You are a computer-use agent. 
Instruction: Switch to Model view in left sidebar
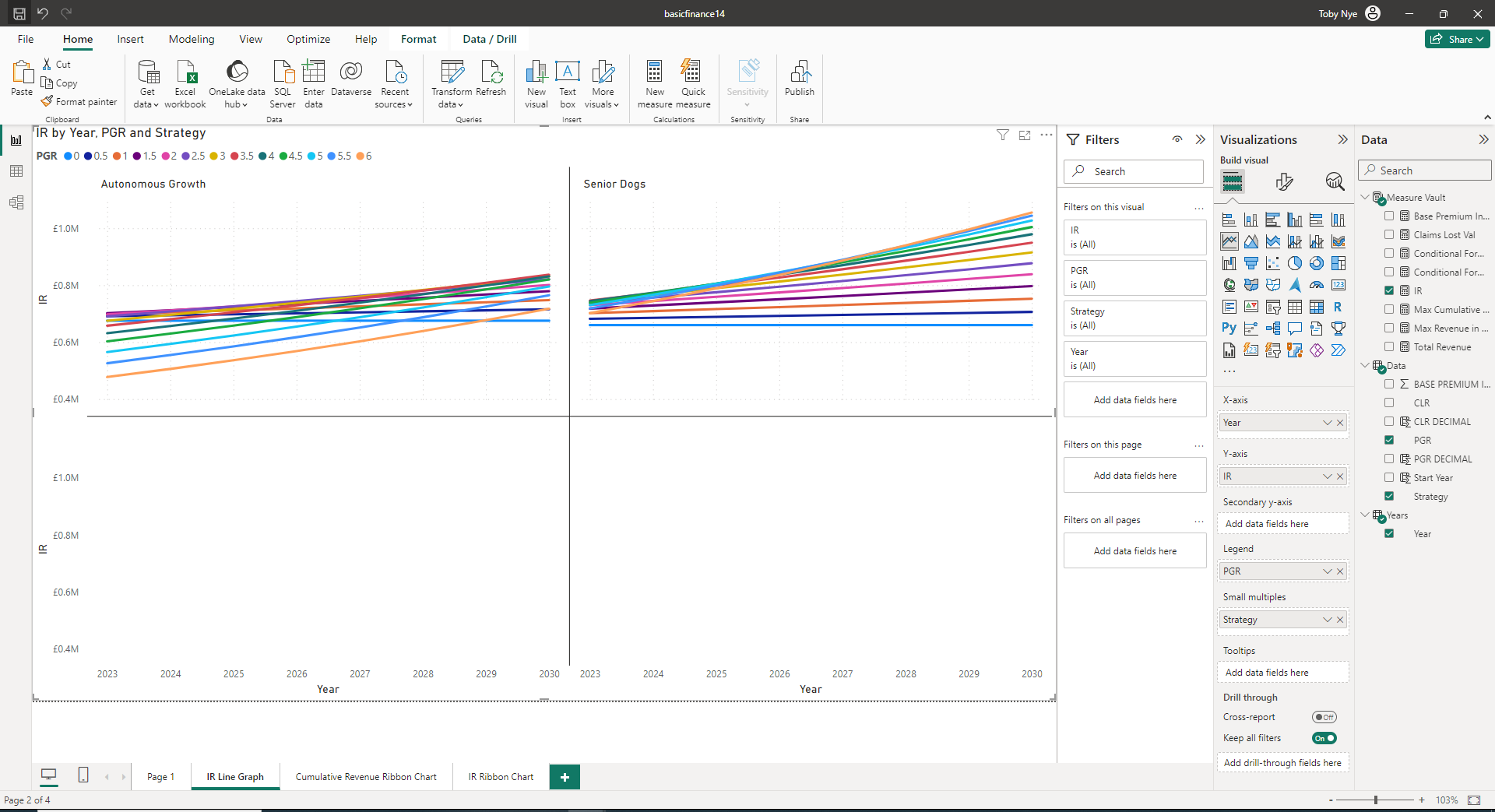point(16,202)
